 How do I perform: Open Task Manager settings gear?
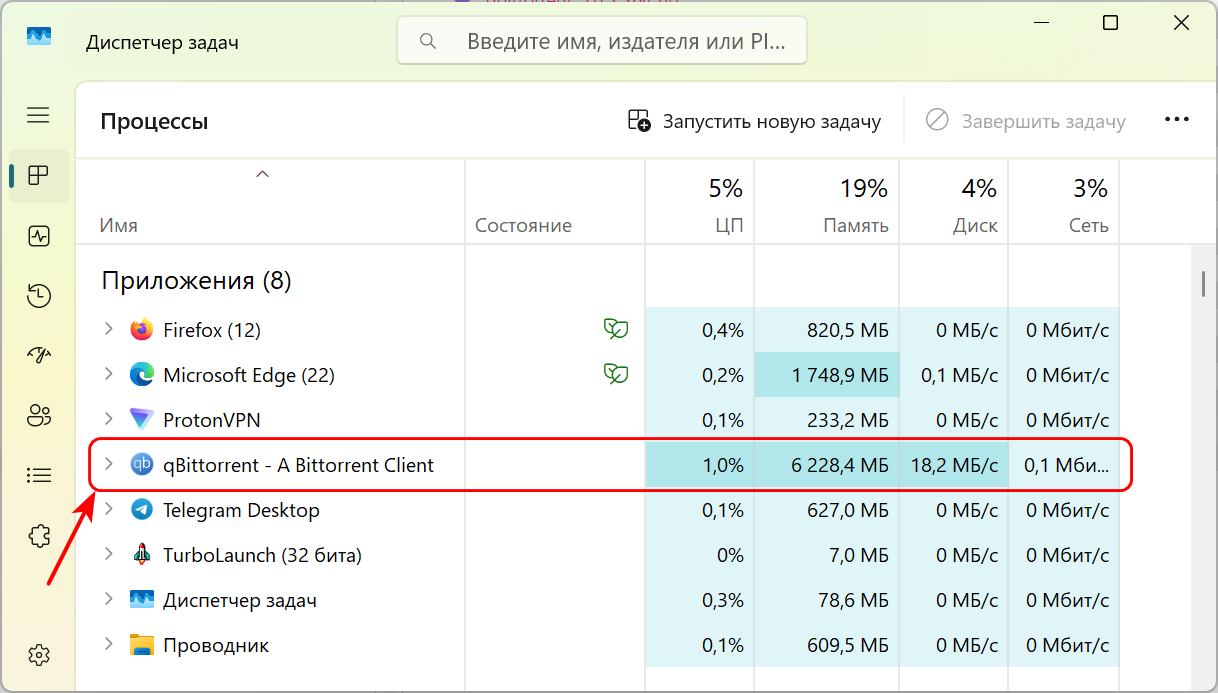[38, 655]
